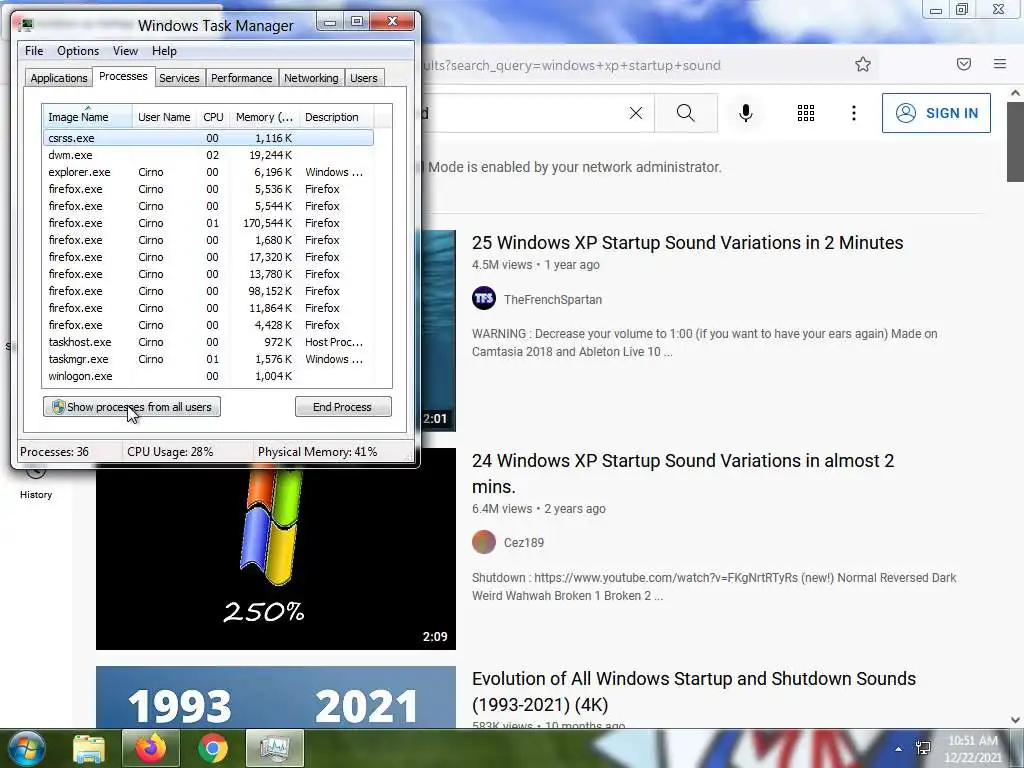Viewport: 1024px width, 768px height.
Task: Open TheFrenchSpartan channel avatar
Action: pyautogui.click(x=484, y=299)
